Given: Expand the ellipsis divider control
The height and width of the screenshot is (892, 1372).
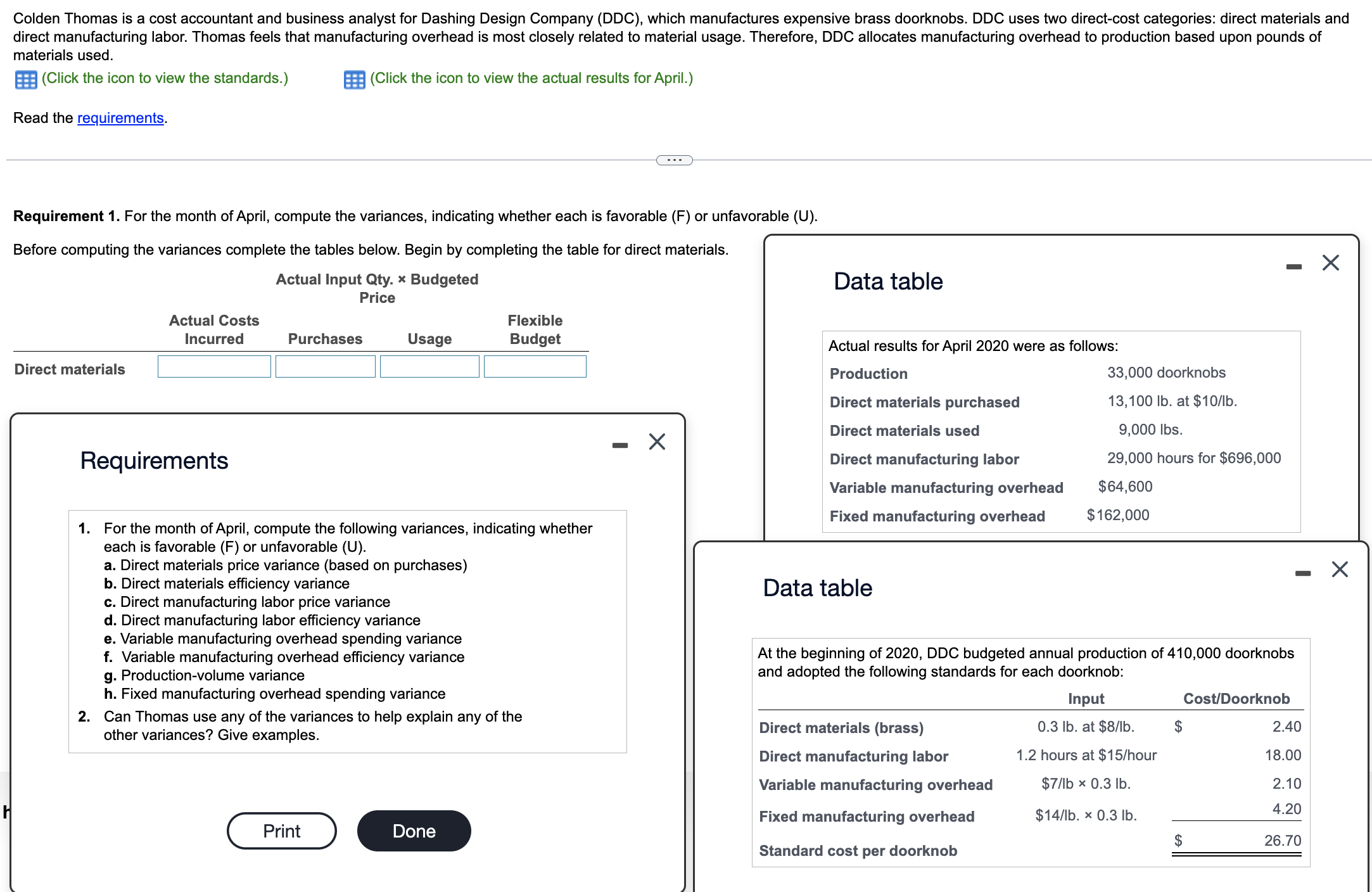Looking at the screenshot, I should point(674,160).
